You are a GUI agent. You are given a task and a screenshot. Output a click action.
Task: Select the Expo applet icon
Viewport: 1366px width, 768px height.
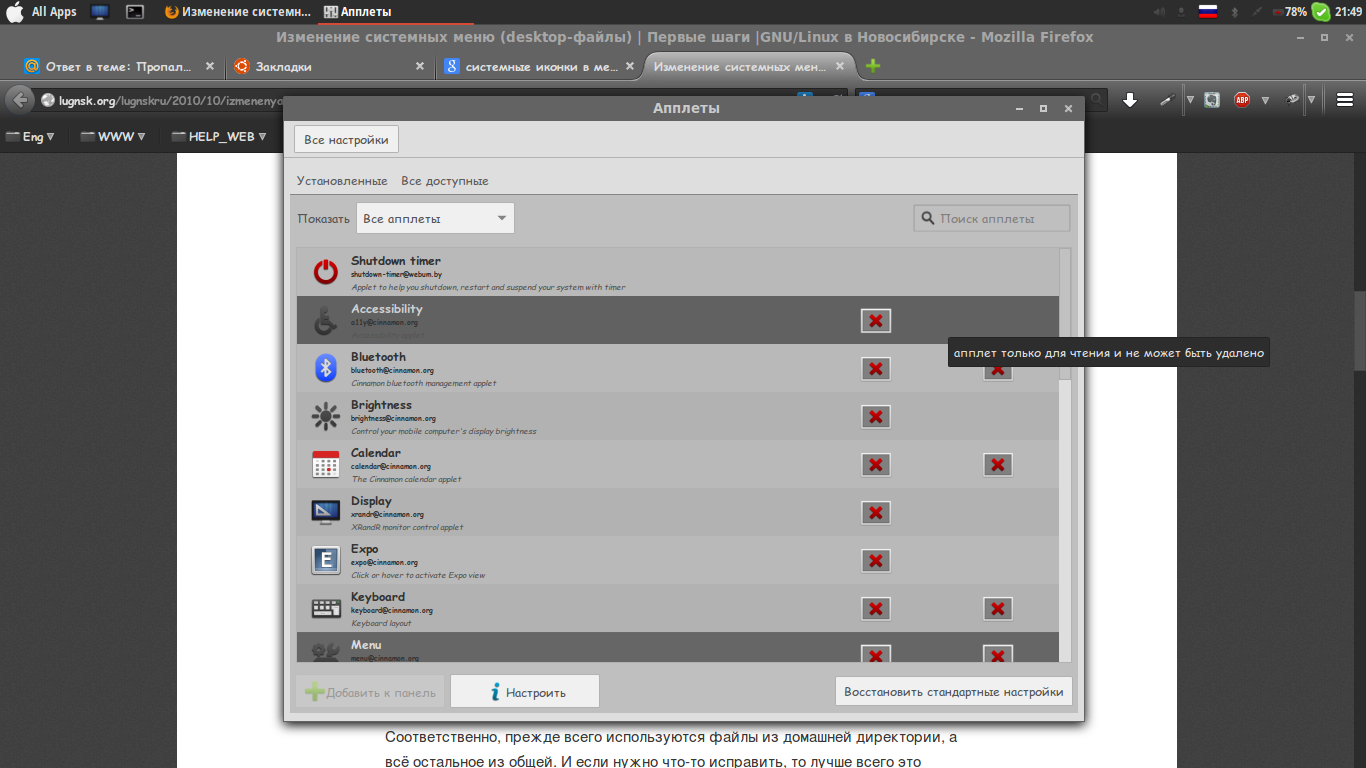(326, 561)
